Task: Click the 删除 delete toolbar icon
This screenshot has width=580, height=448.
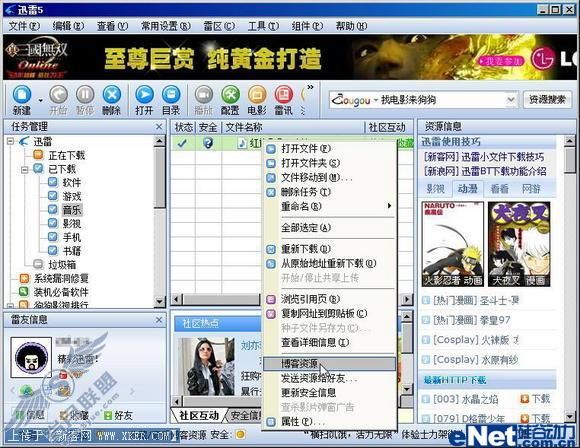Action: coord(112,100)
